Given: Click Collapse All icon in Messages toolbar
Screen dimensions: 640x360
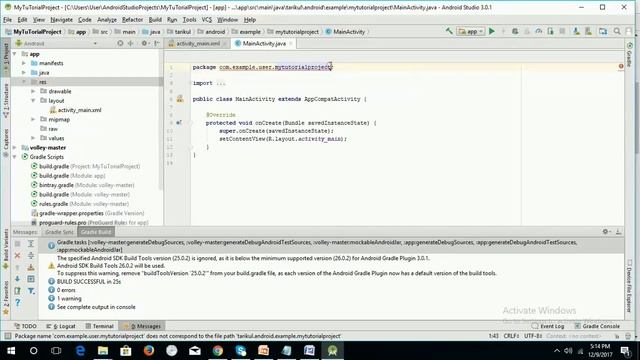Looking at the screenshot, I should pyautogui.click(x=31, y=256).
